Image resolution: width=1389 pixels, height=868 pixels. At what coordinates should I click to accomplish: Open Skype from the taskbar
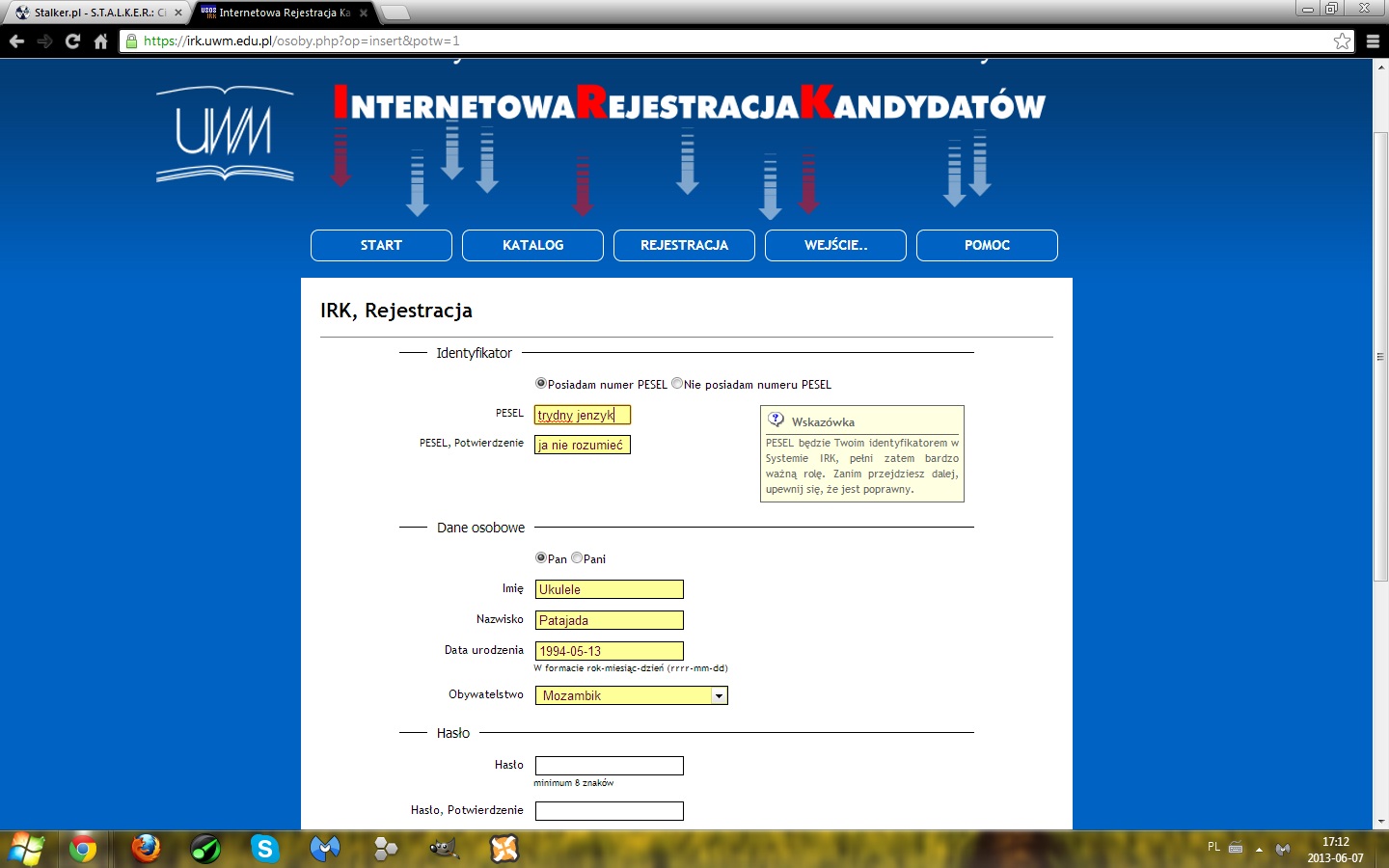(x=264, y=849)
